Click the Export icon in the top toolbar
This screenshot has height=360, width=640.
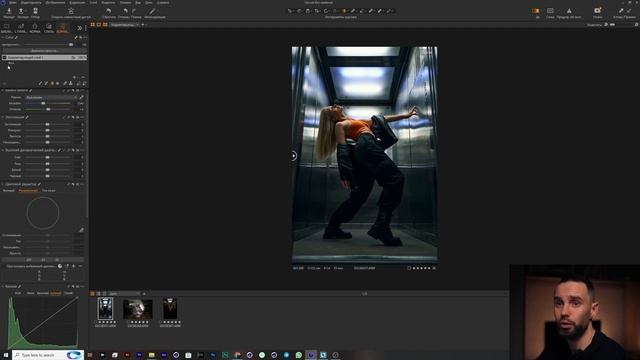click(21, 11)
